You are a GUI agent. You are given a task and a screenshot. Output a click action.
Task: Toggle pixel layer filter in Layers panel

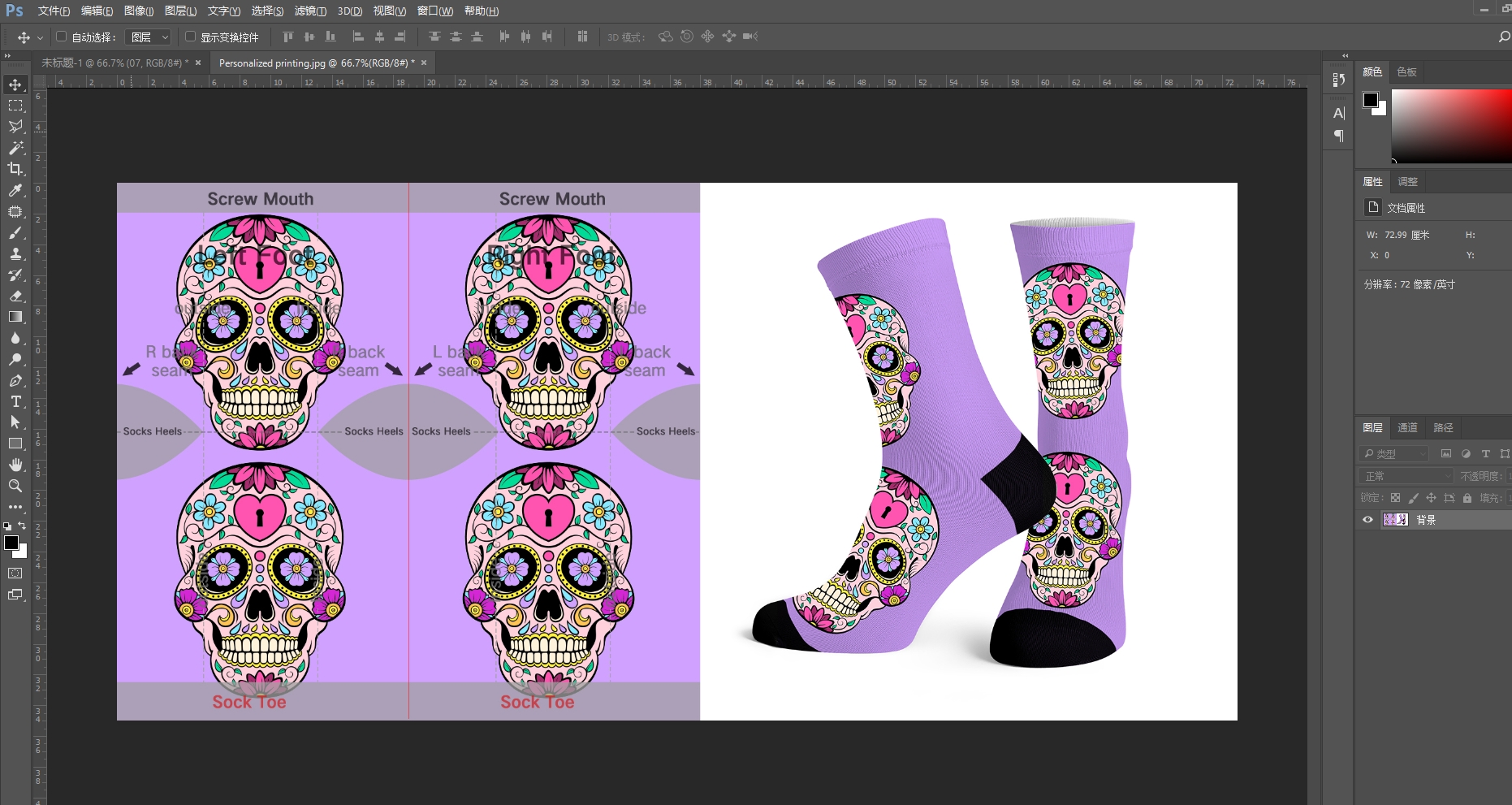point(1446,453)
